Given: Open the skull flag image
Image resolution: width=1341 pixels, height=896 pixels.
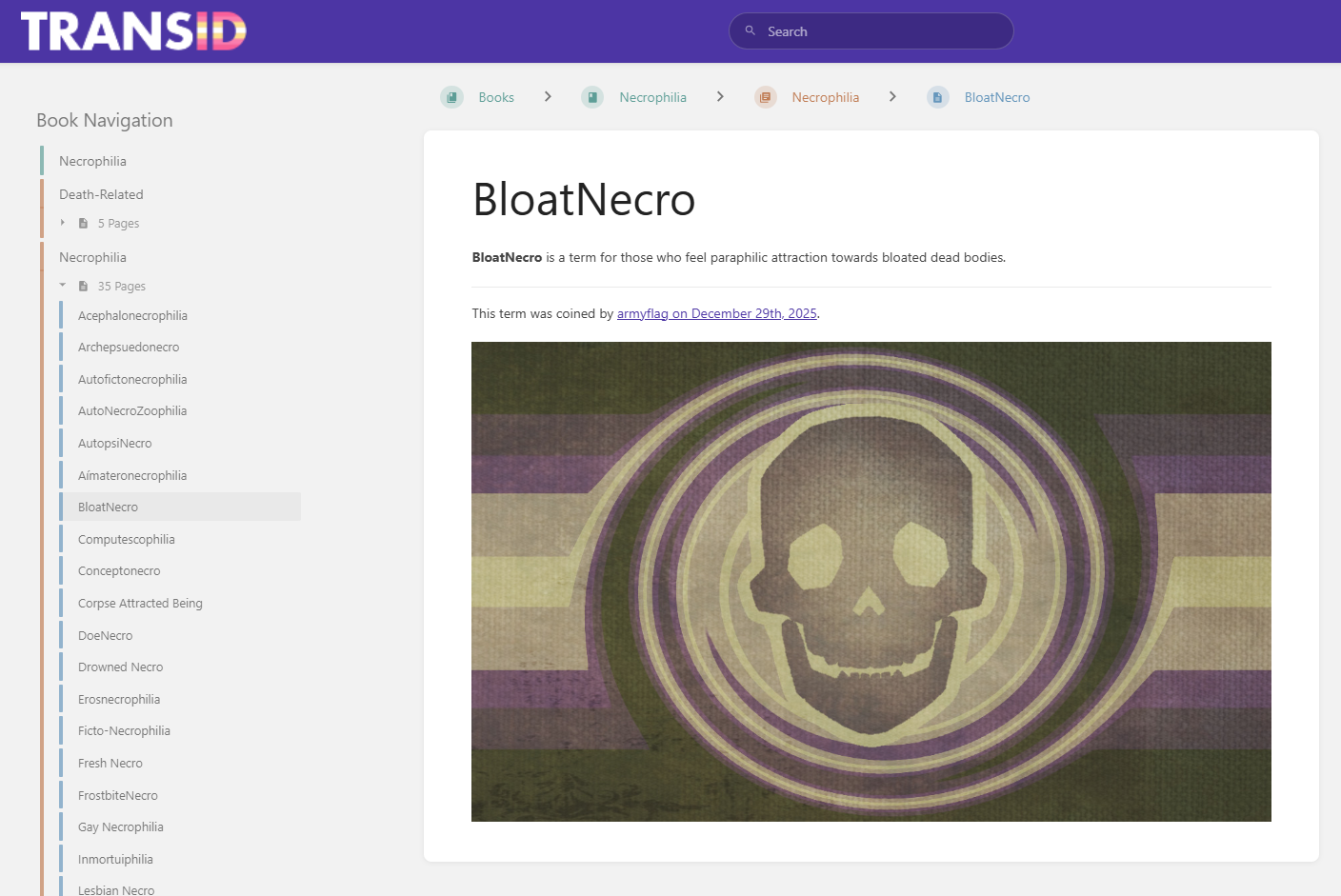Looking at the screenshot, I should tap(871, 581).
